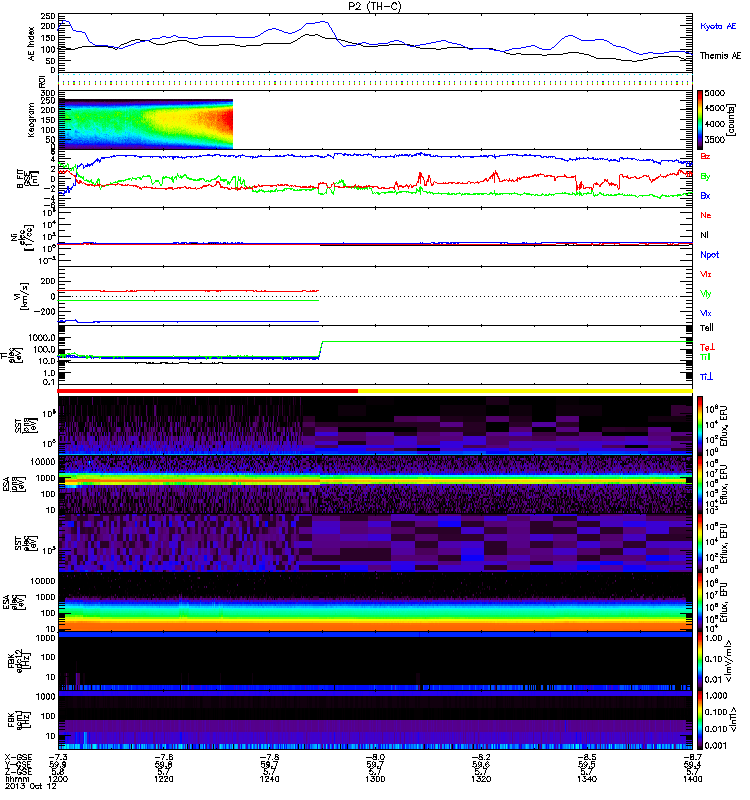The image size is (750, 800).
Task: Select the red Te perpendicular legend label
Action: 707,347
